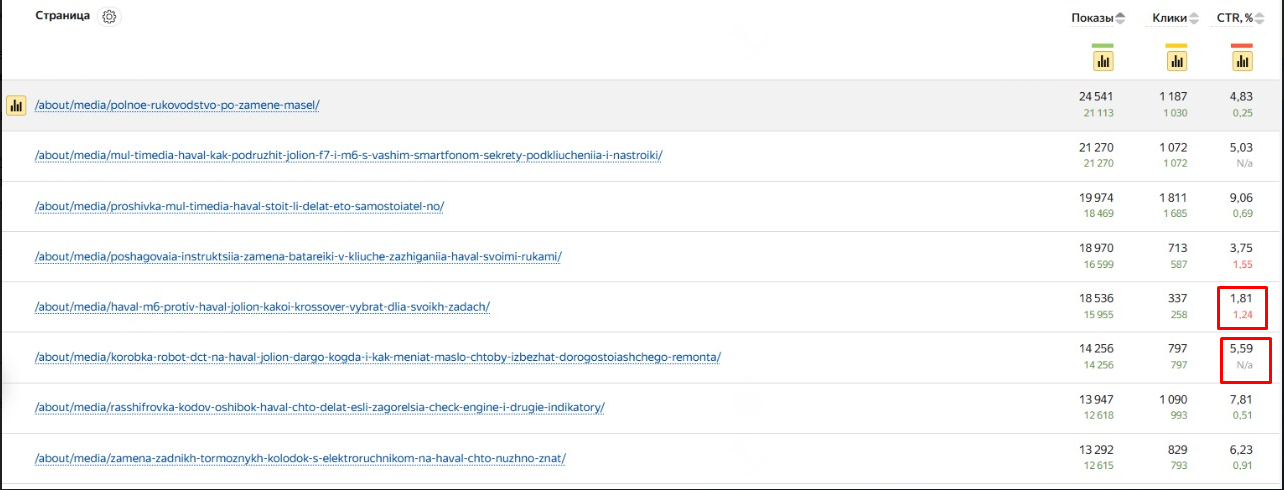This screenshot has height=490, width=1284.
Task: Sort by the Клики sort arrows
Action: (1193, 18)
